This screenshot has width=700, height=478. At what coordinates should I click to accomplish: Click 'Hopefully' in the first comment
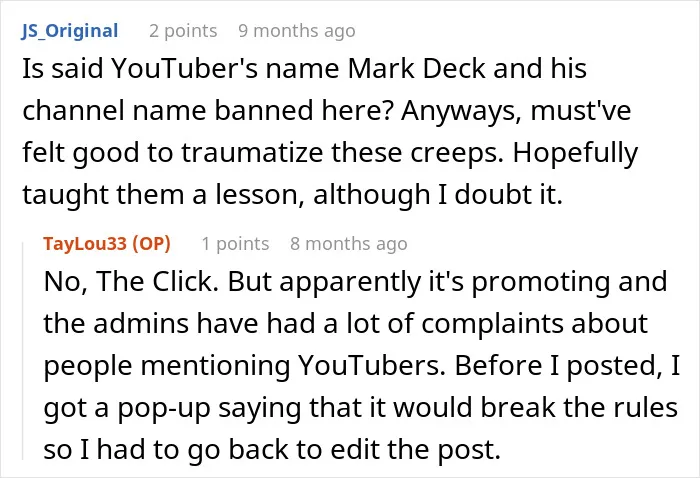pos(575,153)
